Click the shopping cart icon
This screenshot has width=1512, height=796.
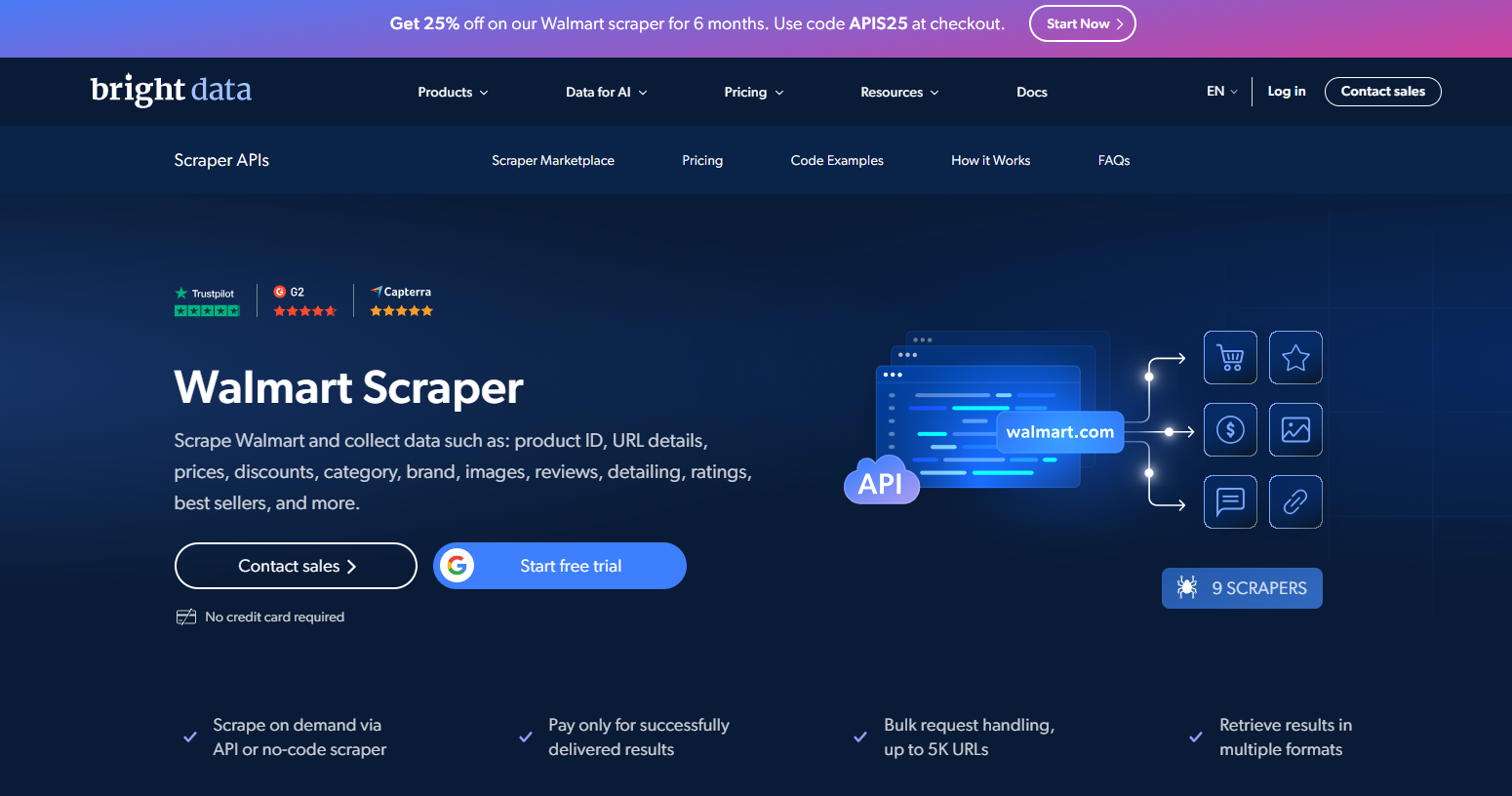tap(1230, 357)
